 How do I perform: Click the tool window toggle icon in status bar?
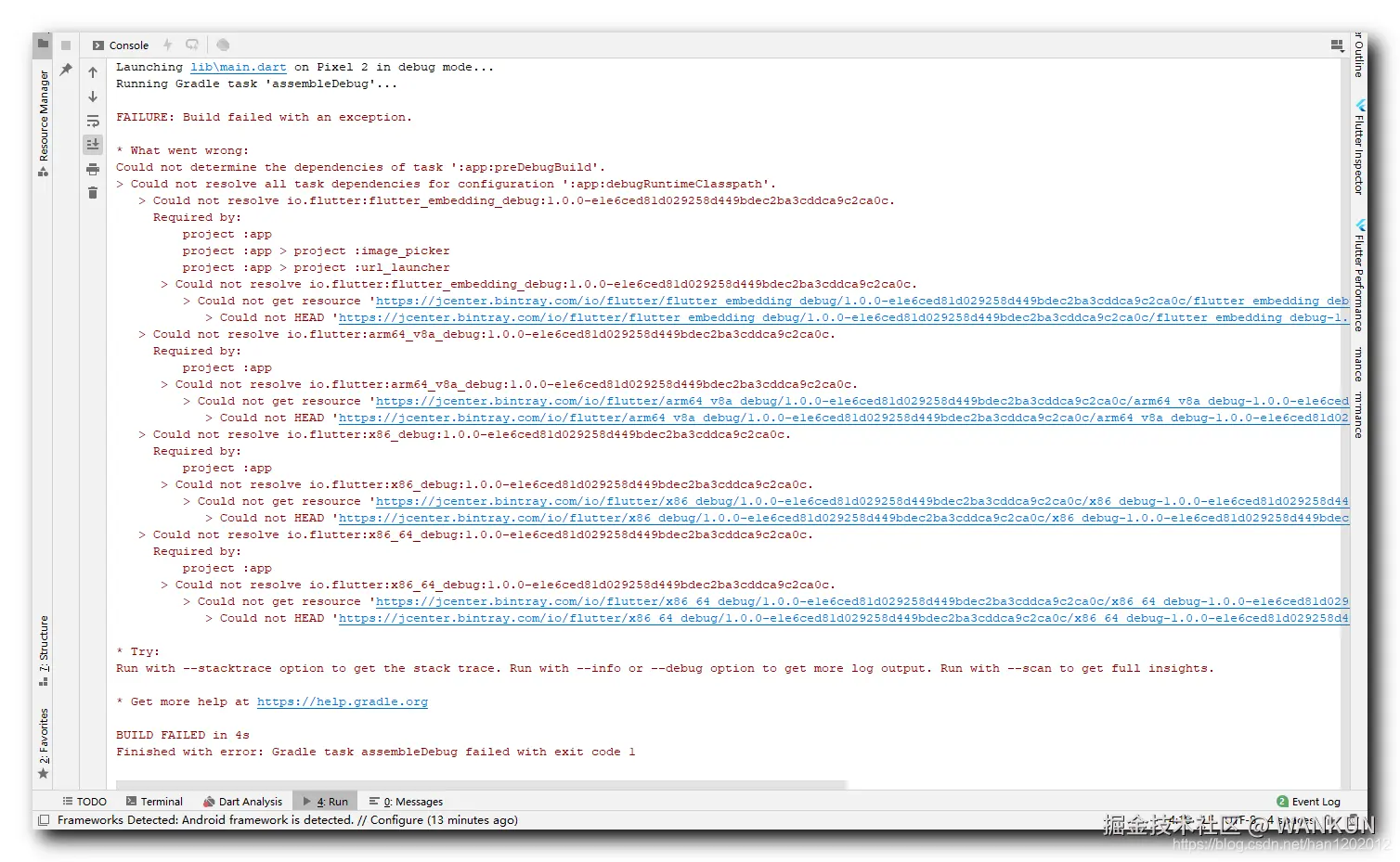coord(43,820)
